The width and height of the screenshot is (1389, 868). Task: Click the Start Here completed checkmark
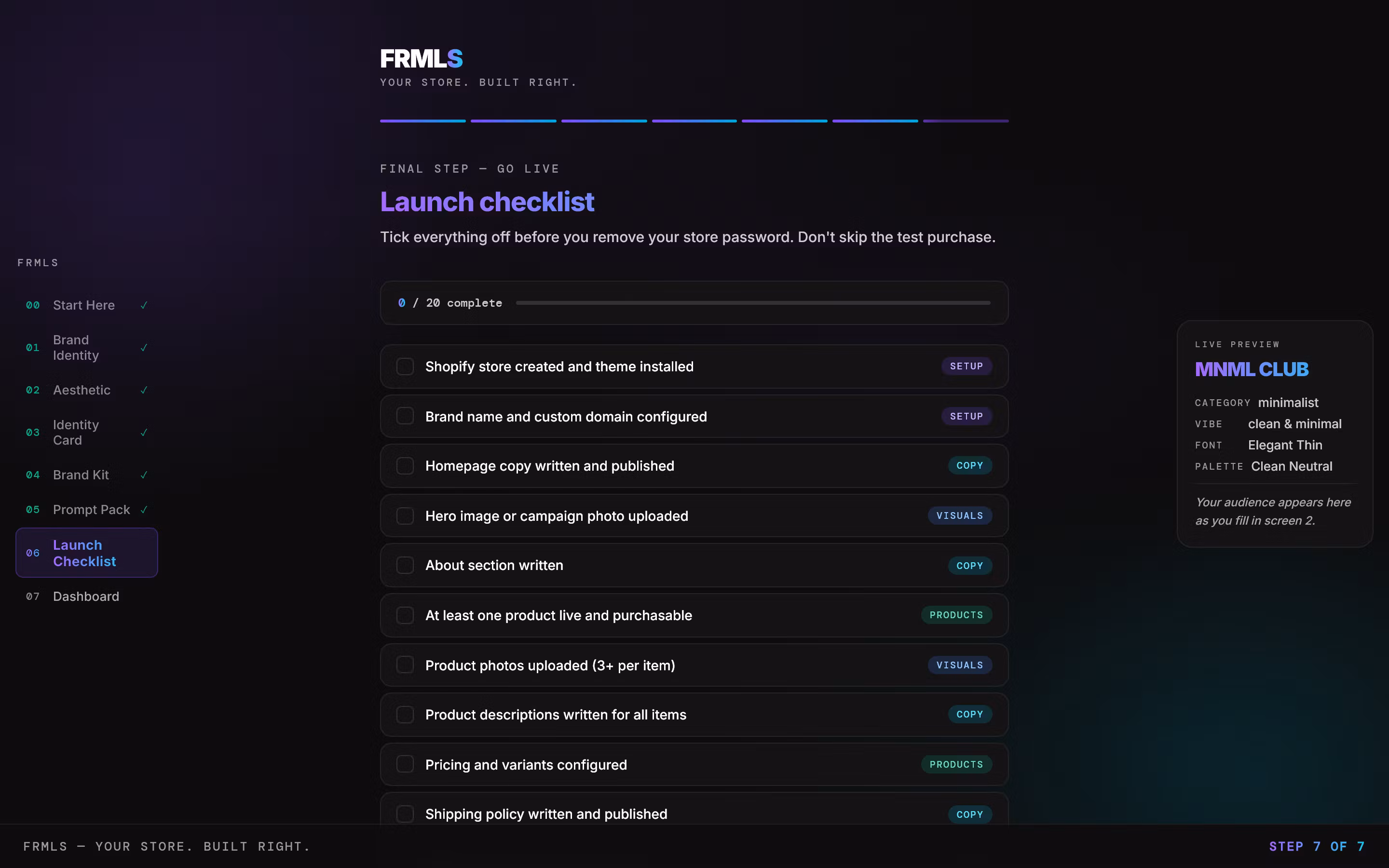(144, 305)
